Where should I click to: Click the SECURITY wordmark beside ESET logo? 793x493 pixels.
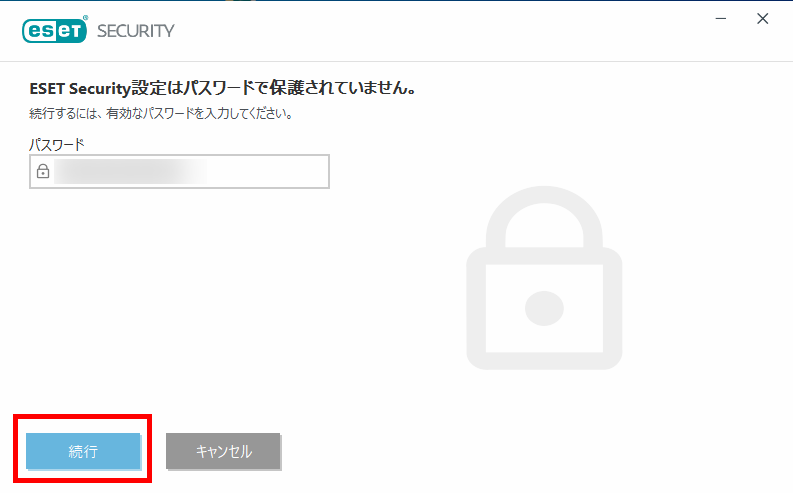[x=136, y=31]
